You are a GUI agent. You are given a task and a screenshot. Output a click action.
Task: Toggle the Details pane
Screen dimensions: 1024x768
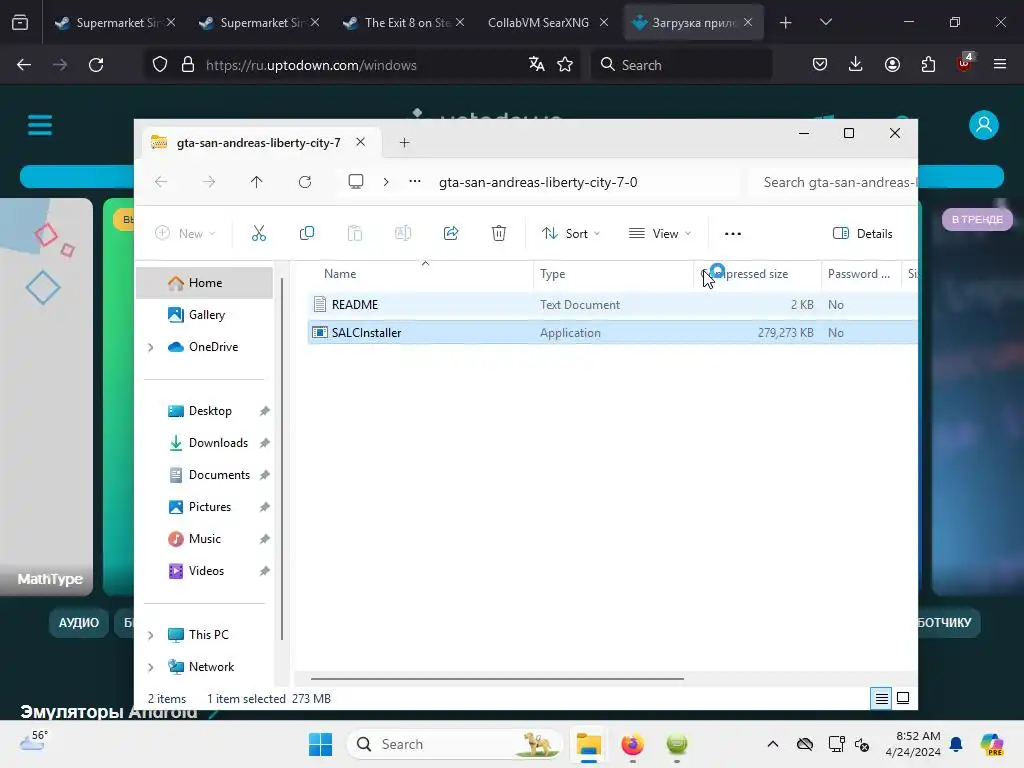863,233
